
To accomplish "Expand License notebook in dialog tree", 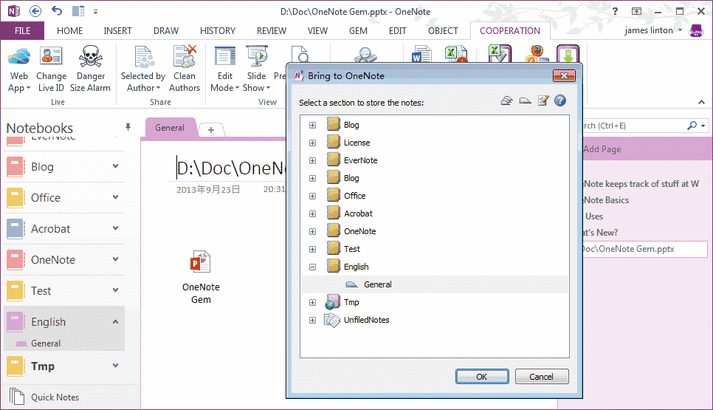I will [x=312, y=143].
